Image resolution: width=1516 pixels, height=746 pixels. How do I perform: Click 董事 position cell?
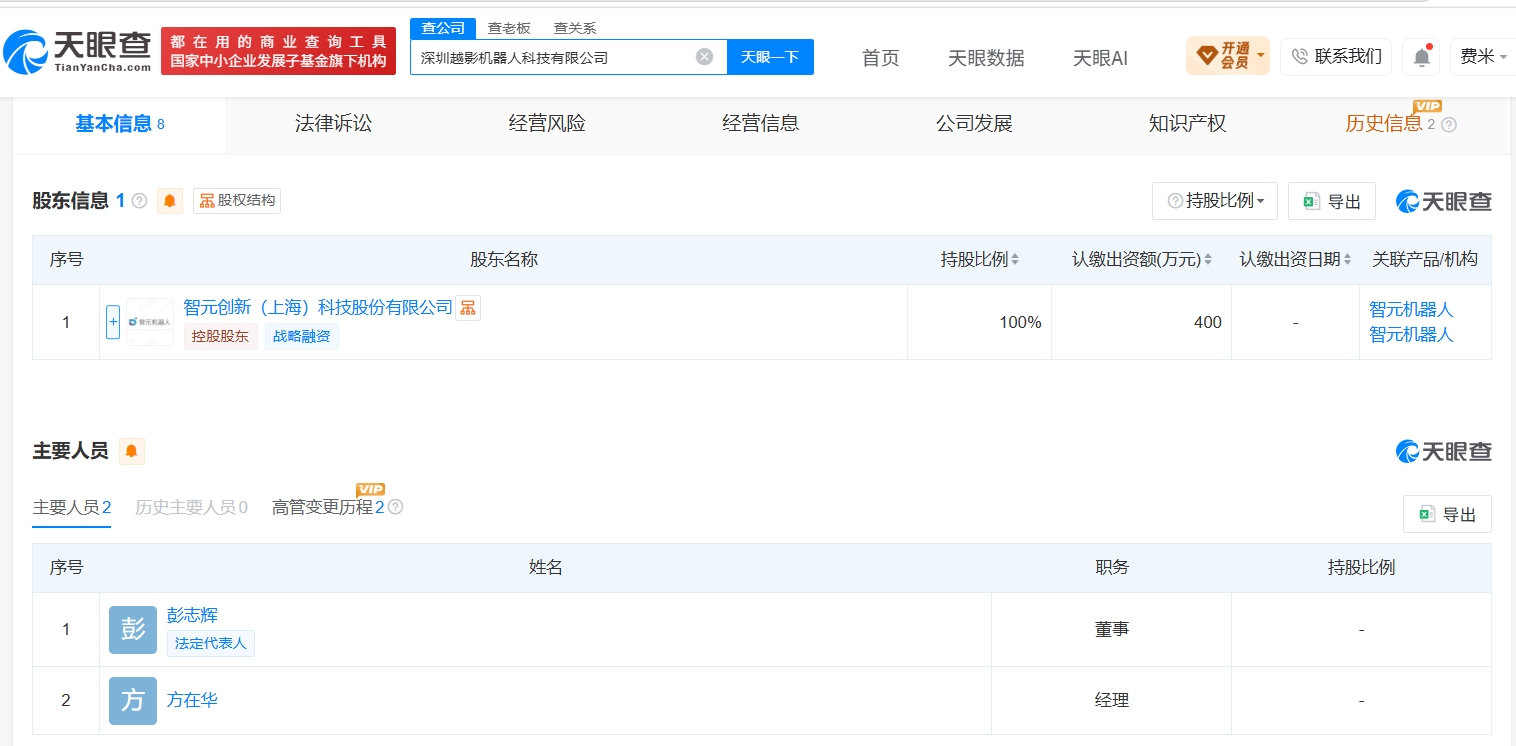click(x=1112, y=630)
